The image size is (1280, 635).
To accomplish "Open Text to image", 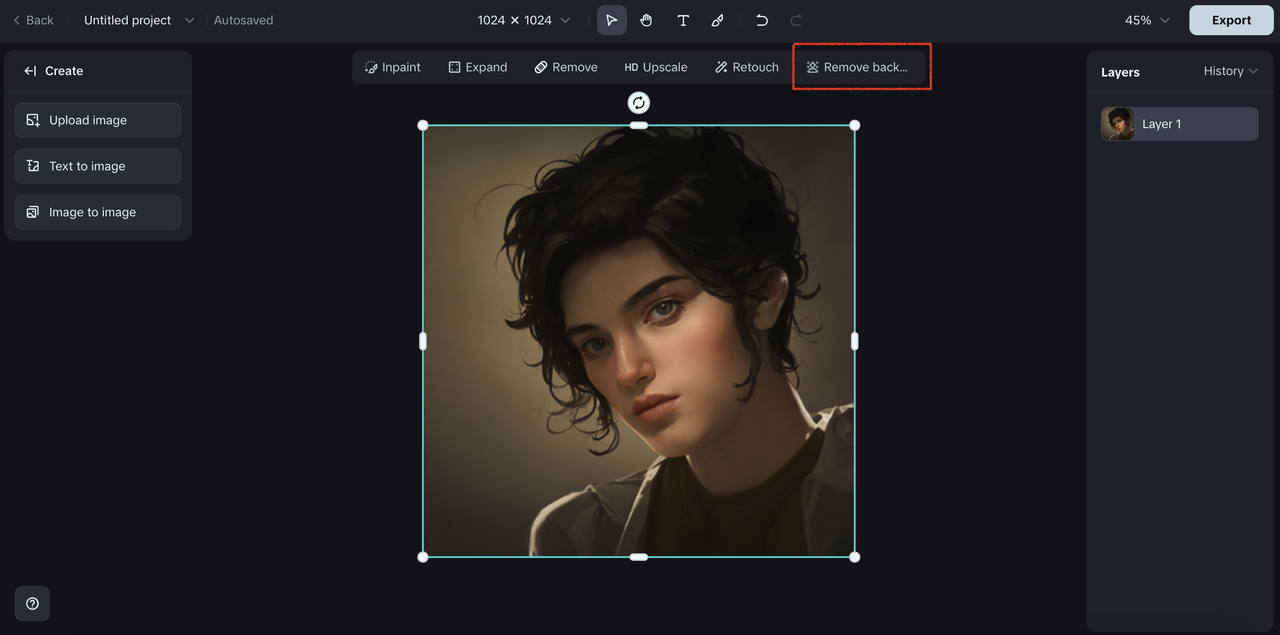I will [x=98, y=166].
